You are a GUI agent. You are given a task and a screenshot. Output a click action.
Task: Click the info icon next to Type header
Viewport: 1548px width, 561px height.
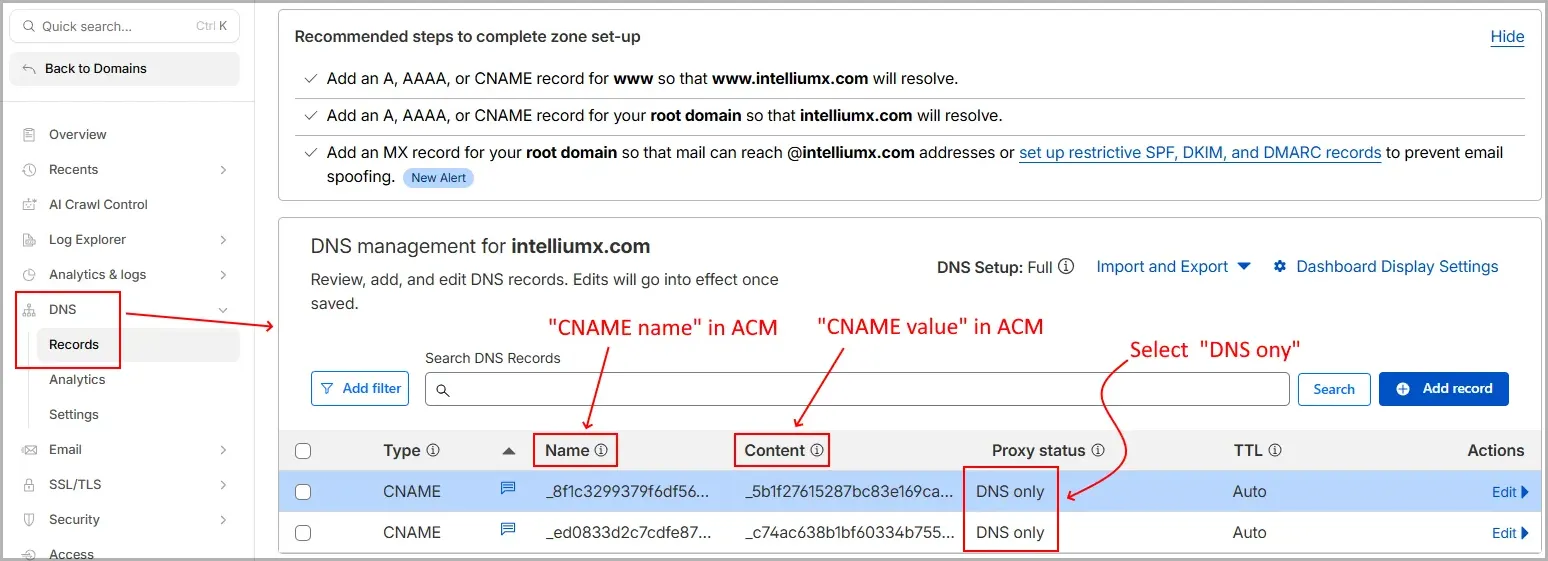pyautogui.click(x=433, y=451)
